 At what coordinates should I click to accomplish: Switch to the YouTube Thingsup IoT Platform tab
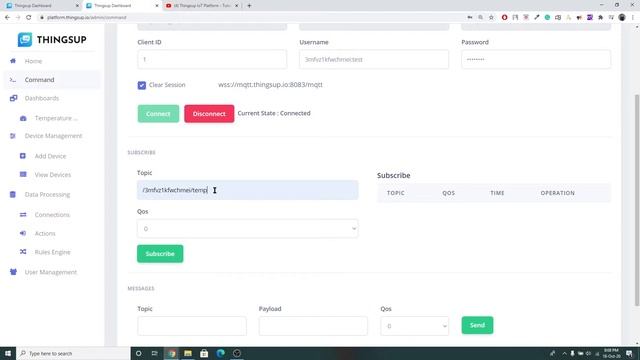(202, 6)
